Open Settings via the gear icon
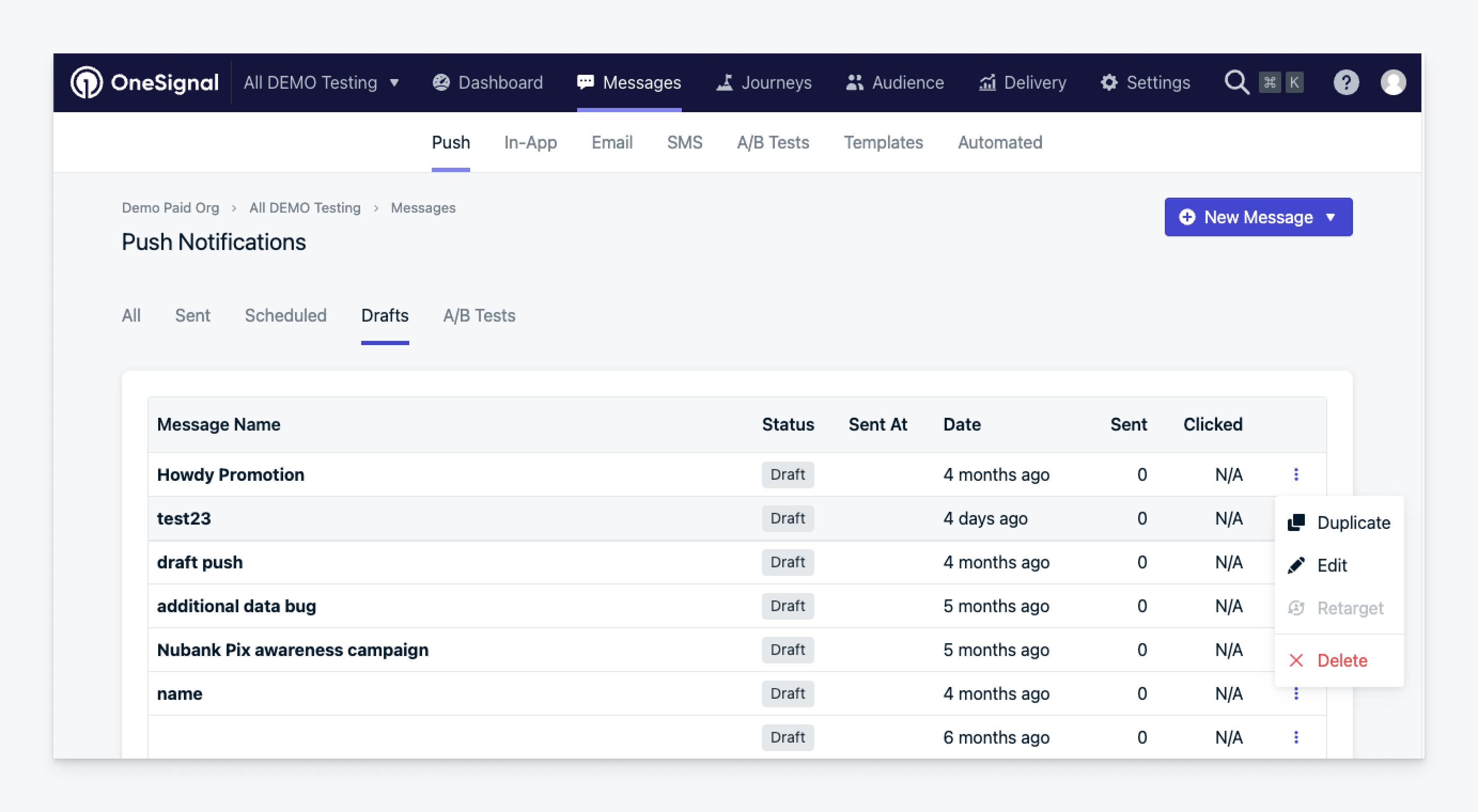 (1108, 83)
